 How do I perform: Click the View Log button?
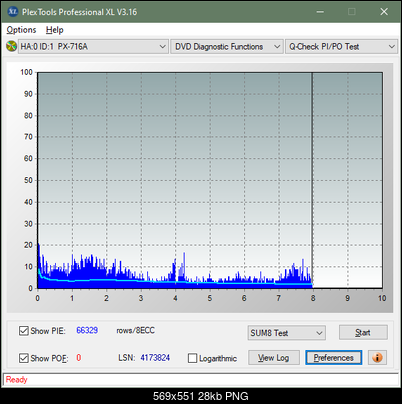[x=274, y=358]
